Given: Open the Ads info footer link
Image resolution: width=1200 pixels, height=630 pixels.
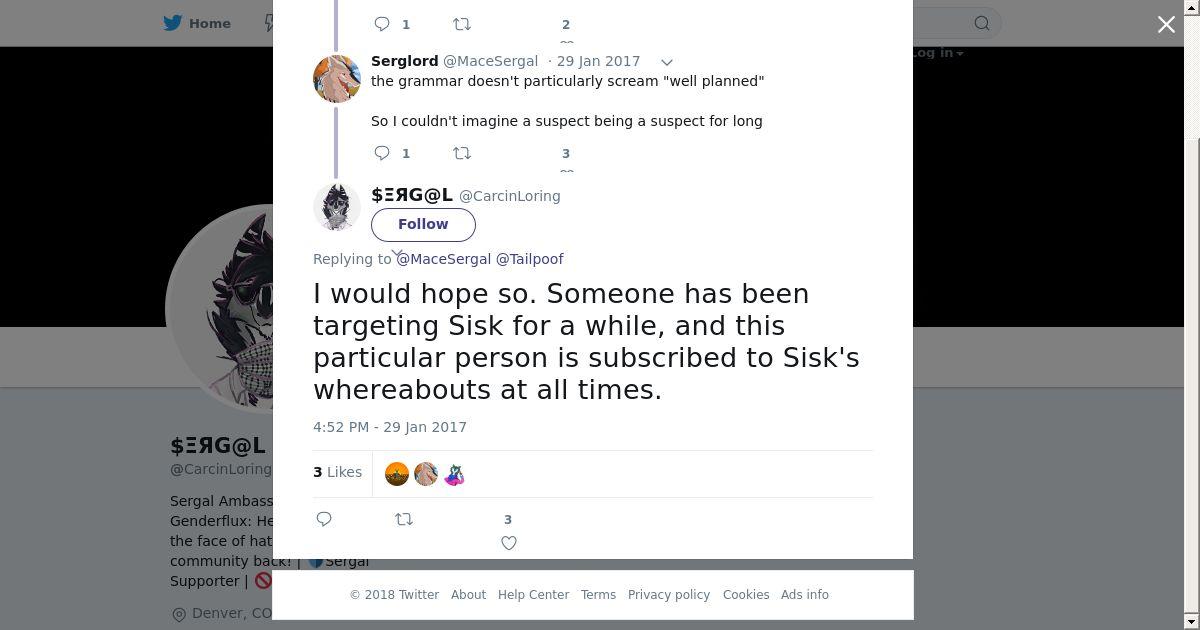Looking at the screenshot, I should coord(804,594).
